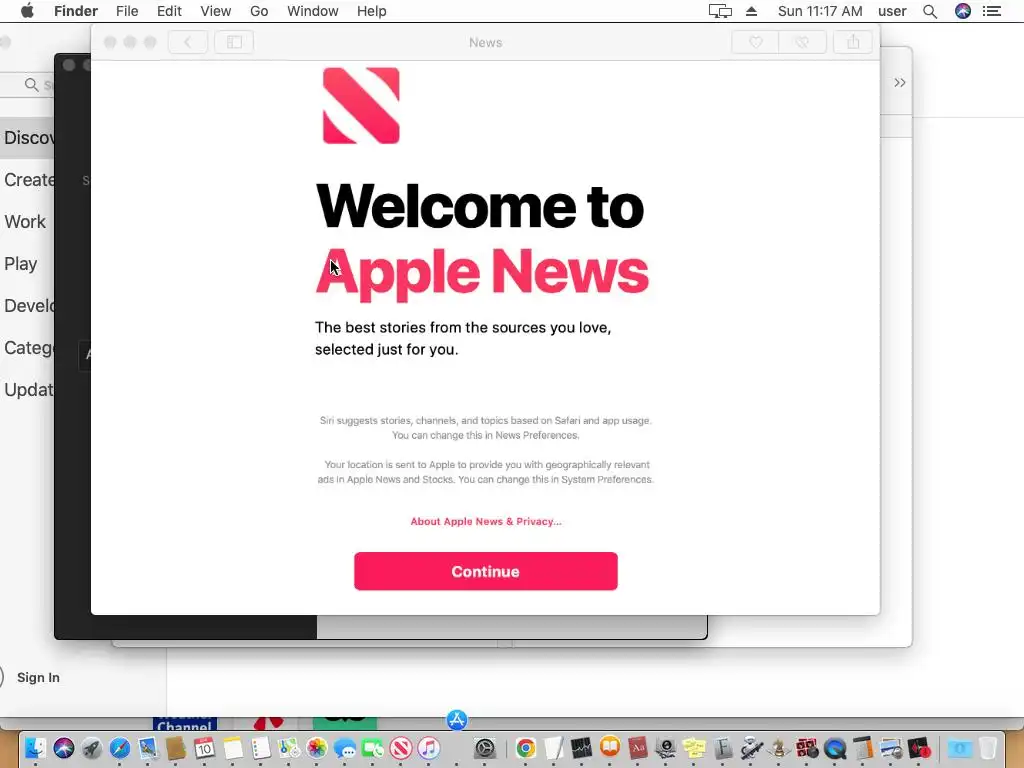Viewport: 1024px width, 768px height.
Task: Open Stickies from the Dock
Action: [694, 748]
